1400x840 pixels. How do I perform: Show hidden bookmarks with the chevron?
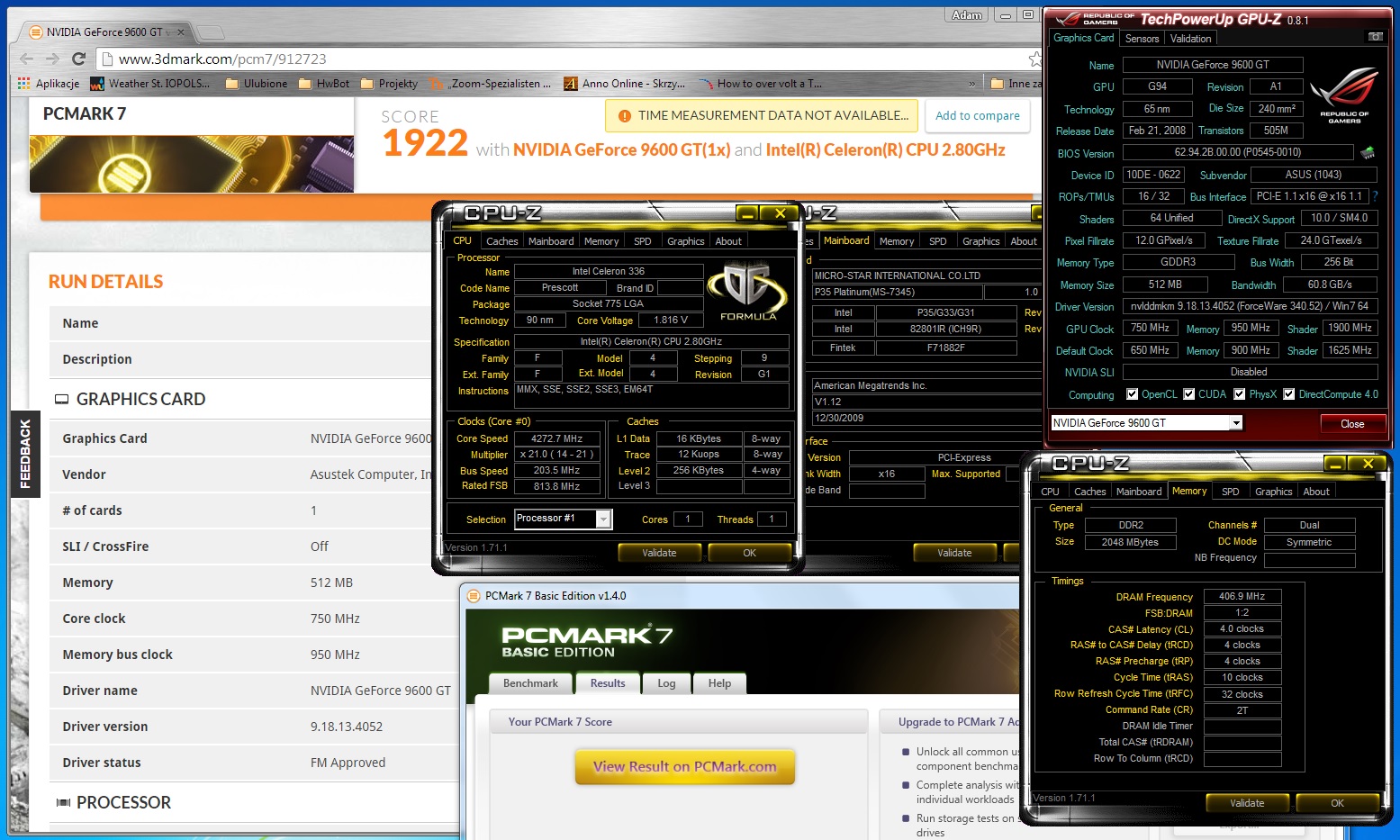[x=971, y=84]
